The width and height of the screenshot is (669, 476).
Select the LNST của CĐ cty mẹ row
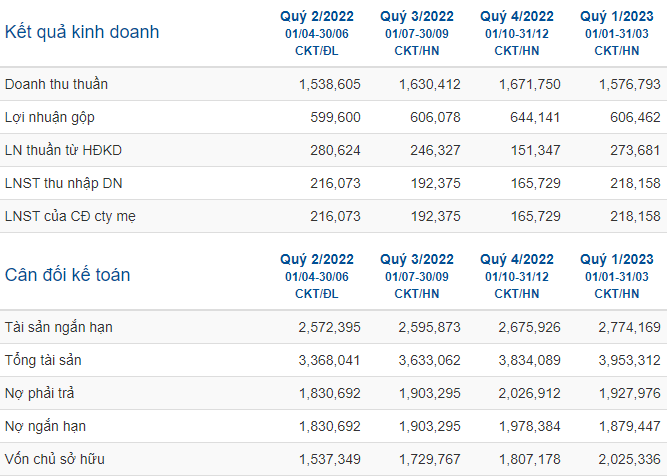(x=334, y=216)
